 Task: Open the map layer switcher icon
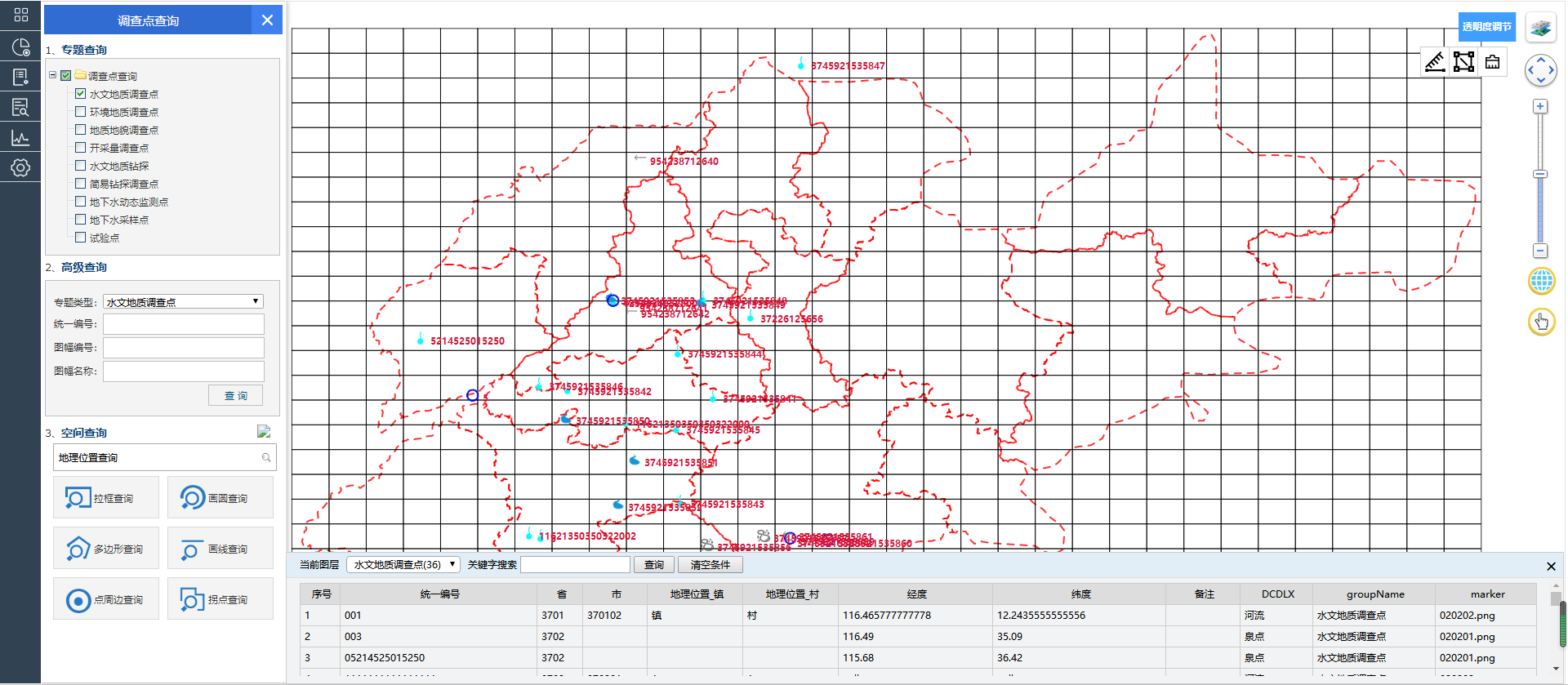[x=1541, y=29]
